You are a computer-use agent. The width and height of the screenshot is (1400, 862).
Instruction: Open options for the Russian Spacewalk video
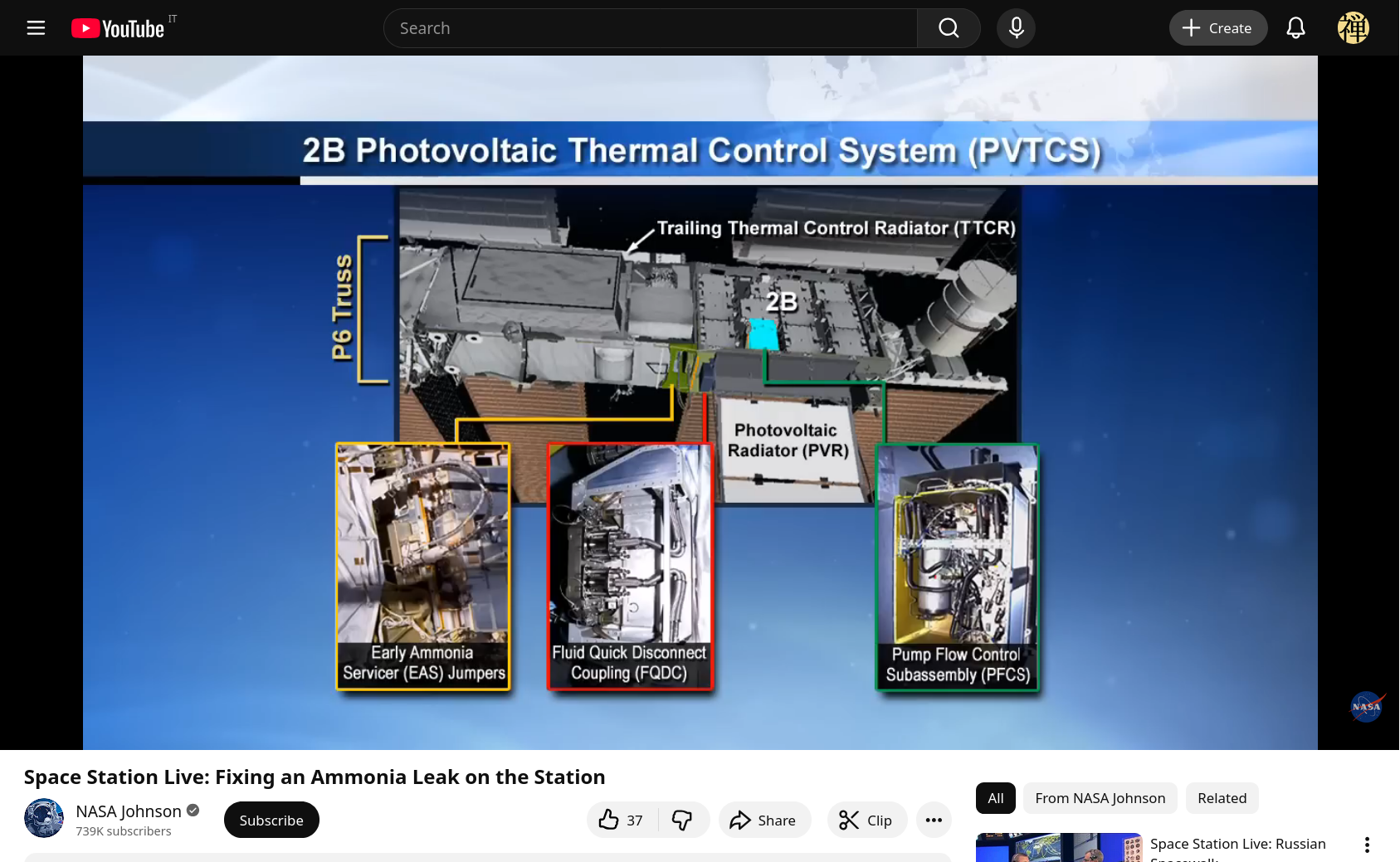tap(1367, 845)
